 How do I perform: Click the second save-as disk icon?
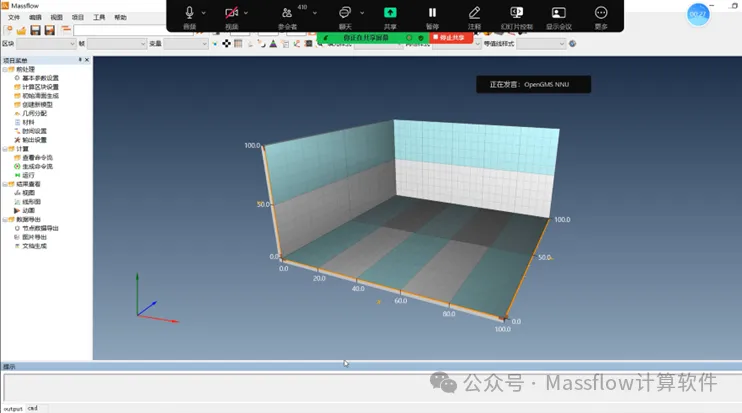50,30
